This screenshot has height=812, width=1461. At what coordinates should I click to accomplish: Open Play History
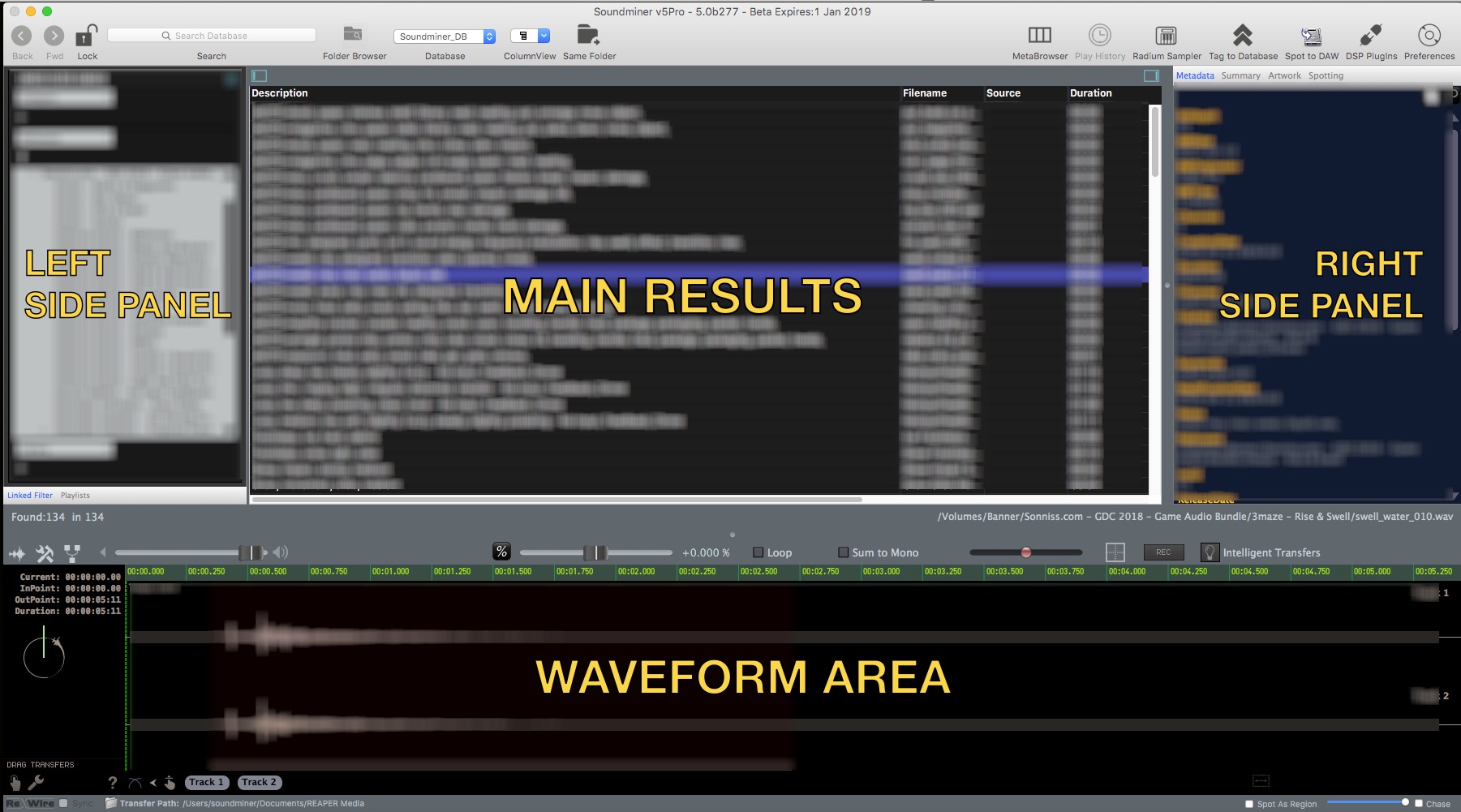(1099, 35)
